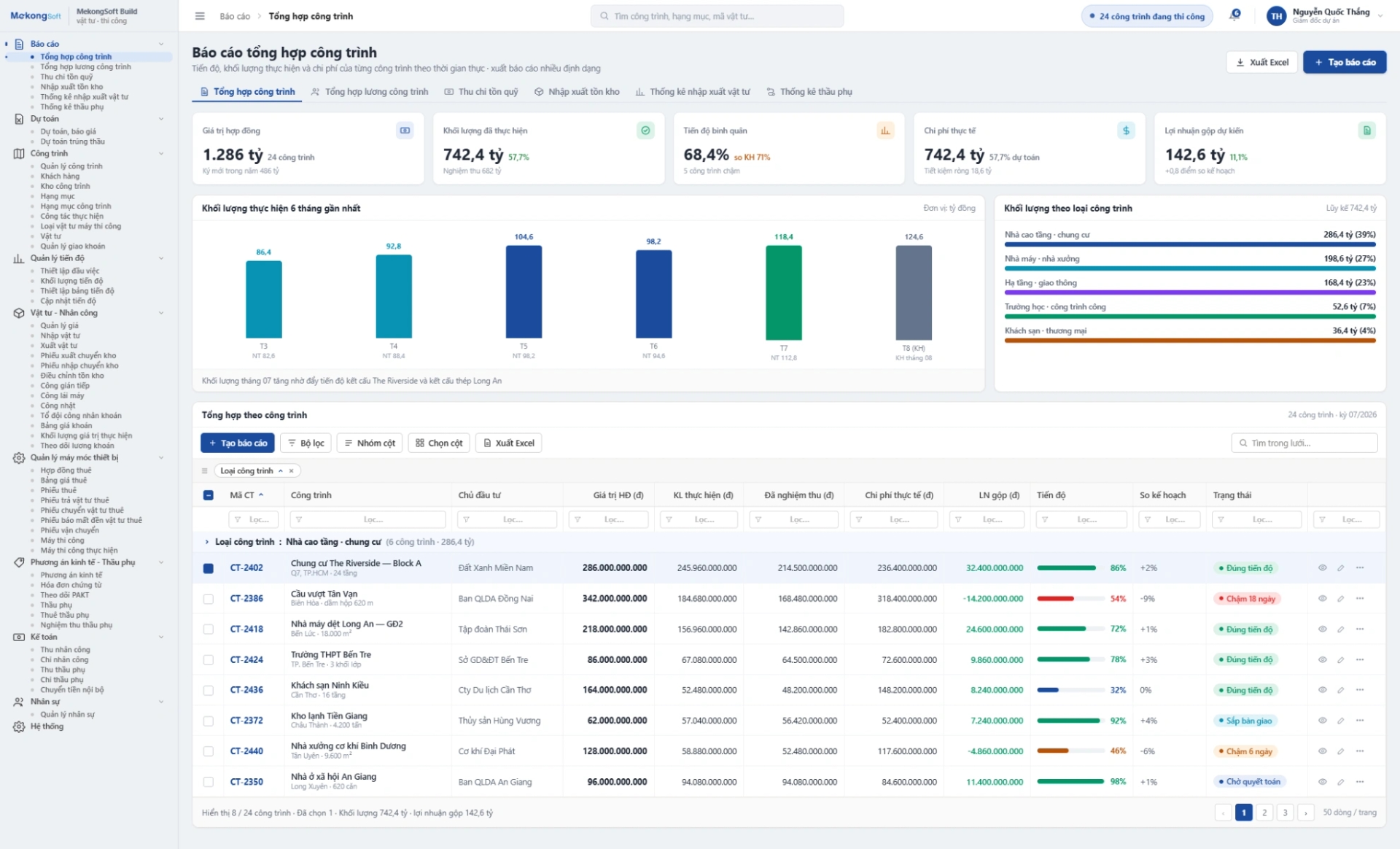Open the user profile dropdown arrow
The image size is (1400, 849).
tap(1380, 15)
